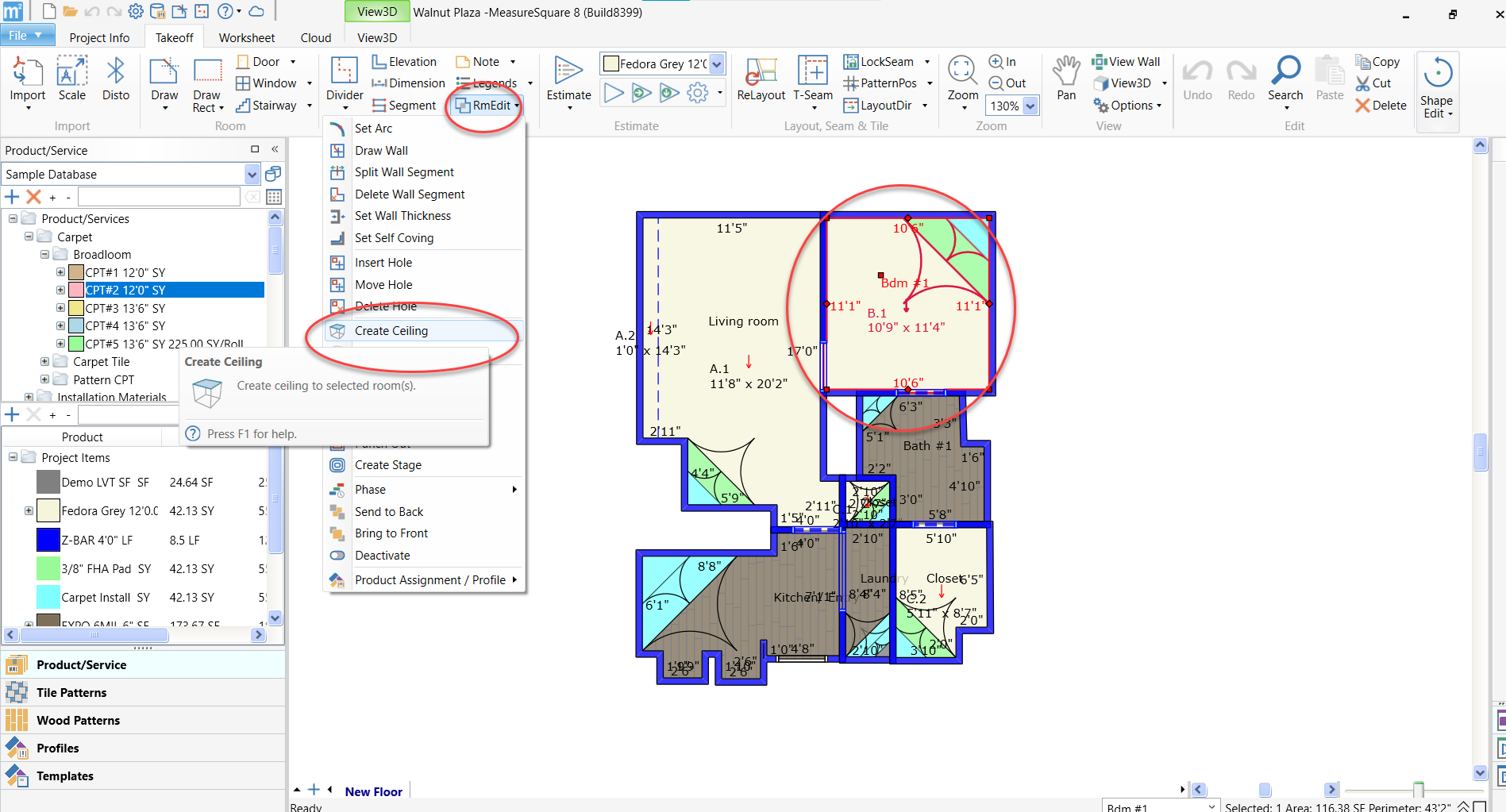The height and width of the screenshot is (812, 1506).
Task: Click the ReLayout icon
Action: pyautogui.click(x=761, y=72)
